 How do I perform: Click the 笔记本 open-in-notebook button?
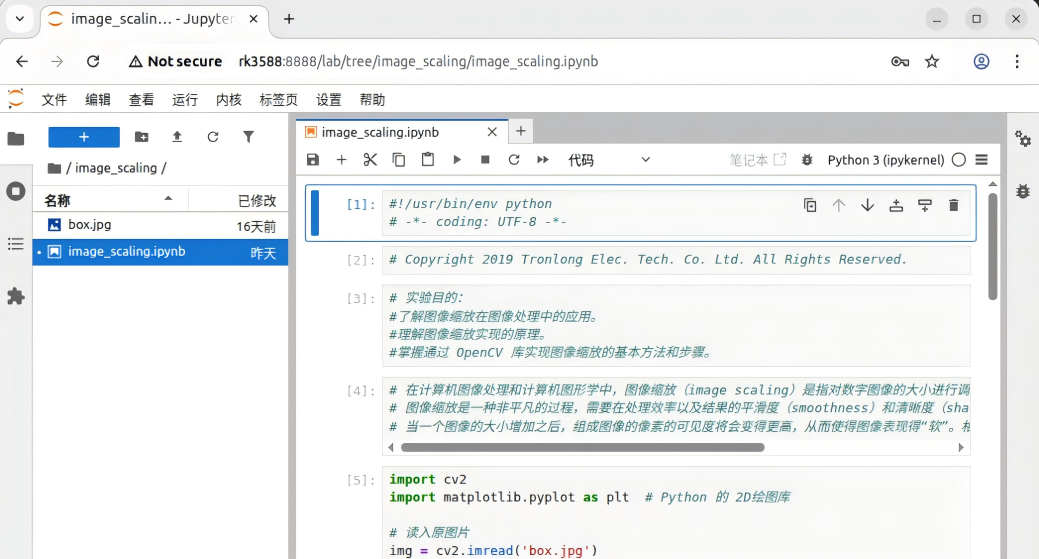tap(757, 160)
